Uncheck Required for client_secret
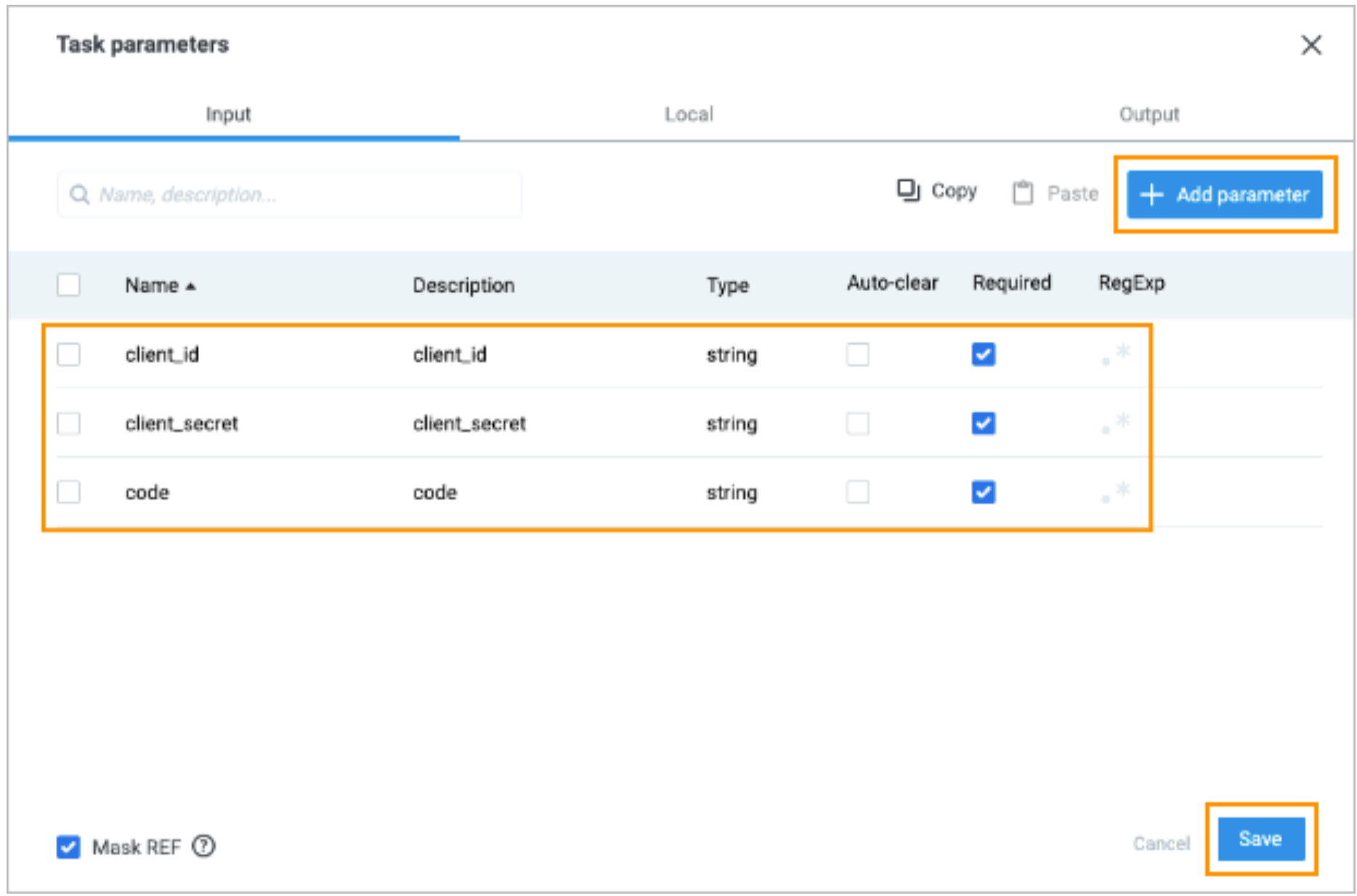Image resolution: width=1357 pixels, height=896 pixels. click(x=984, y=423)
